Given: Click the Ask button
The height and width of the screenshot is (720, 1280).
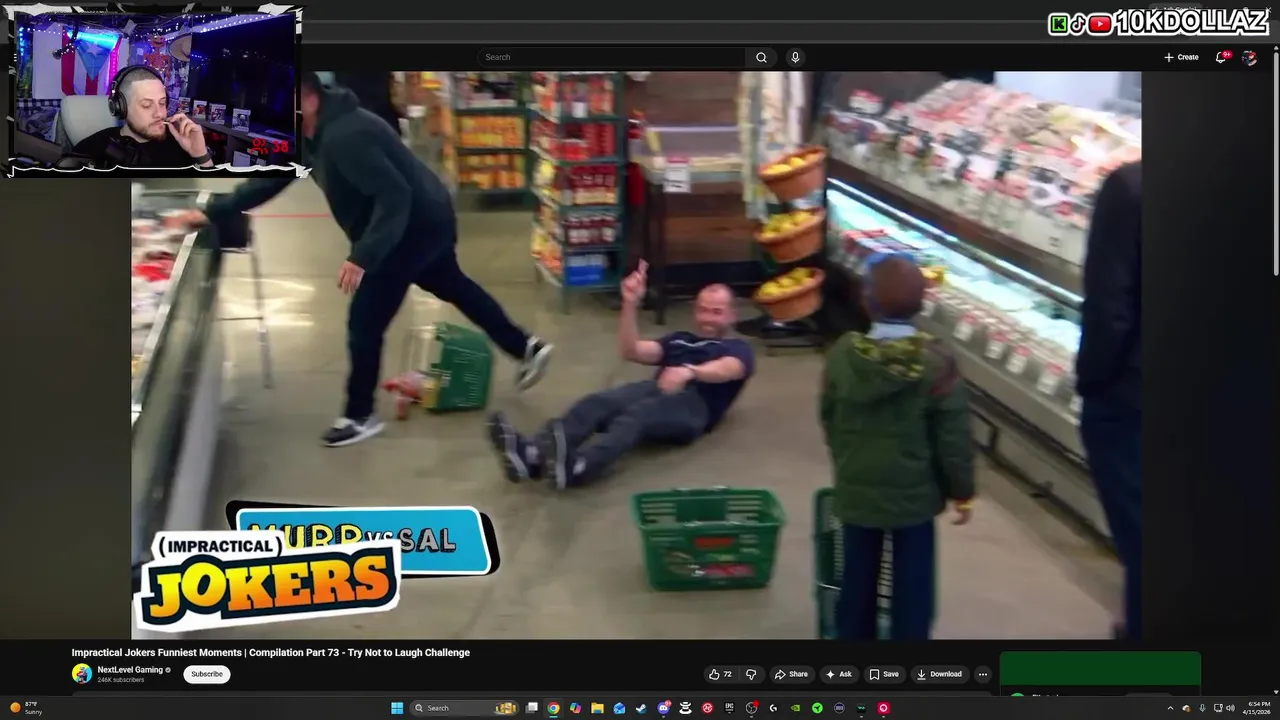Looking at the screenshot, I should (838, 674).
